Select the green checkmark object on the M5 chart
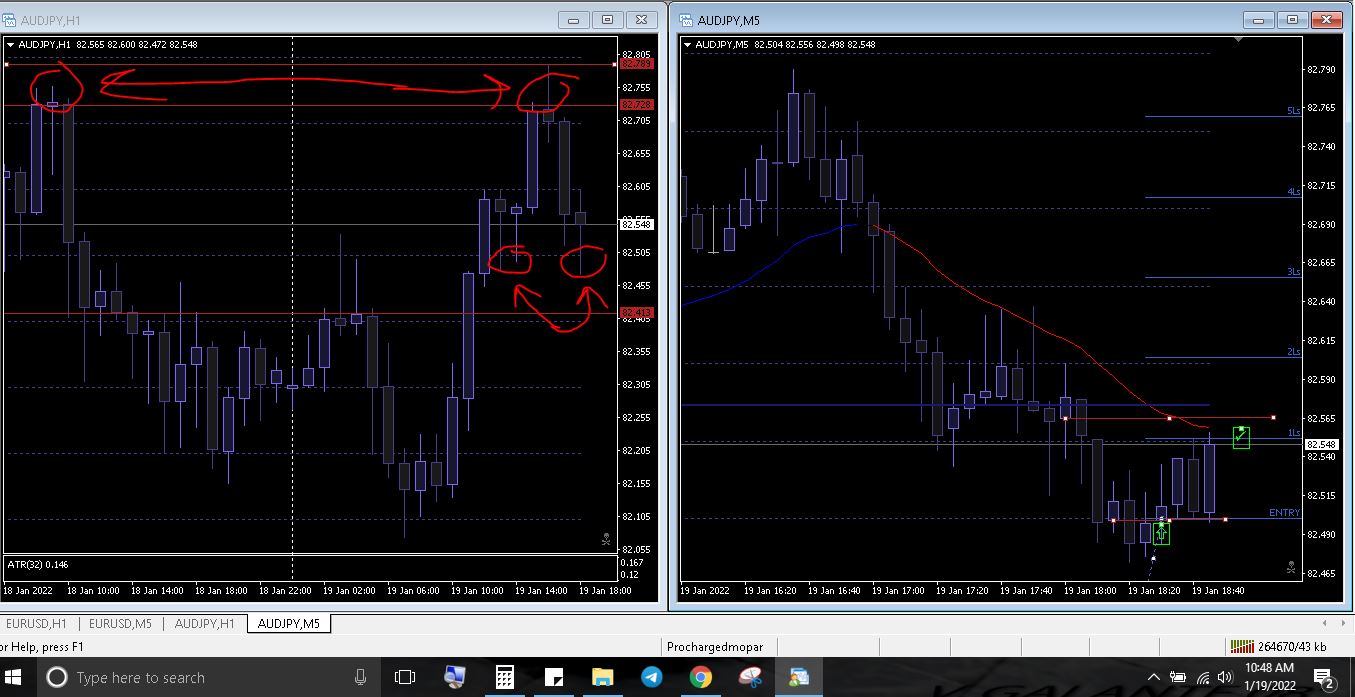1355x697 pixels. [x=1241, y=437]
